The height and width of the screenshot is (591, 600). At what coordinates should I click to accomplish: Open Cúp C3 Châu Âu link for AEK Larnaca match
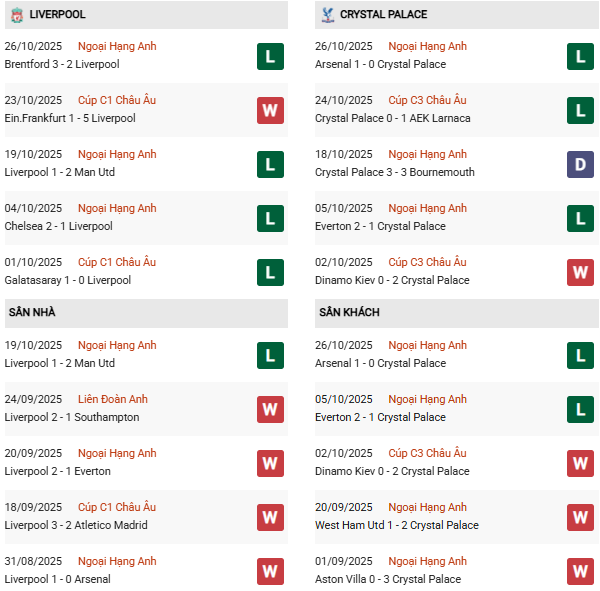click(x=427, y=100)
